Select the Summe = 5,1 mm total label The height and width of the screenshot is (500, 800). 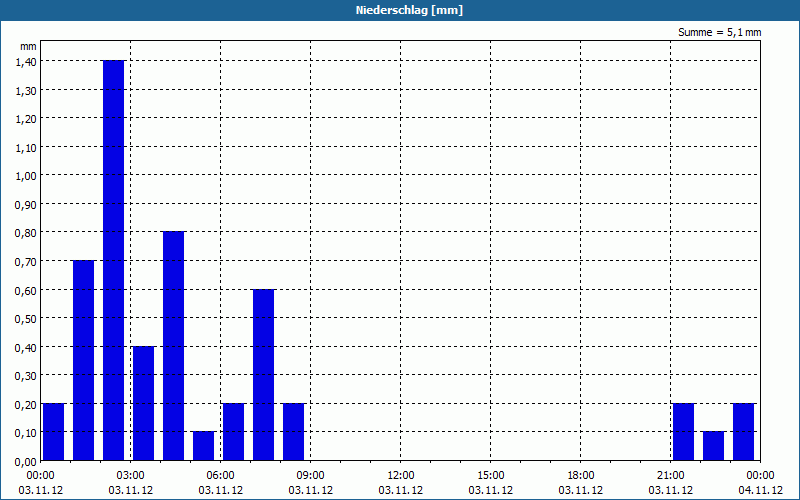[719, 32]
